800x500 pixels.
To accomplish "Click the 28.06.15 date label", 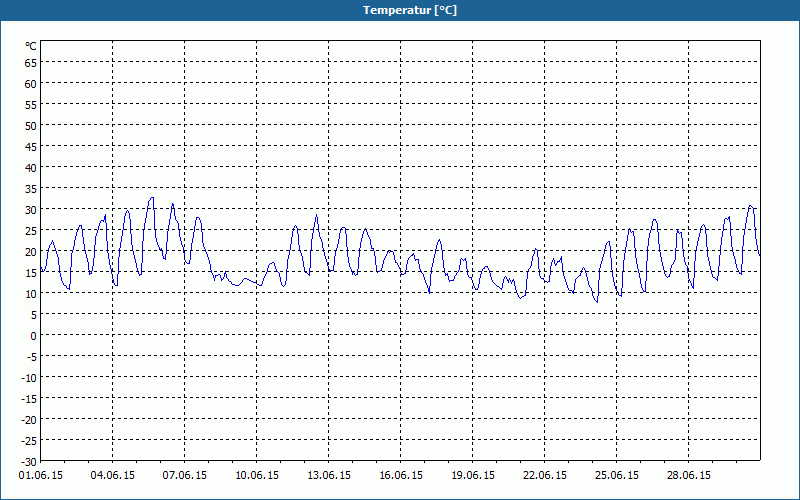I will pos(688,476).
